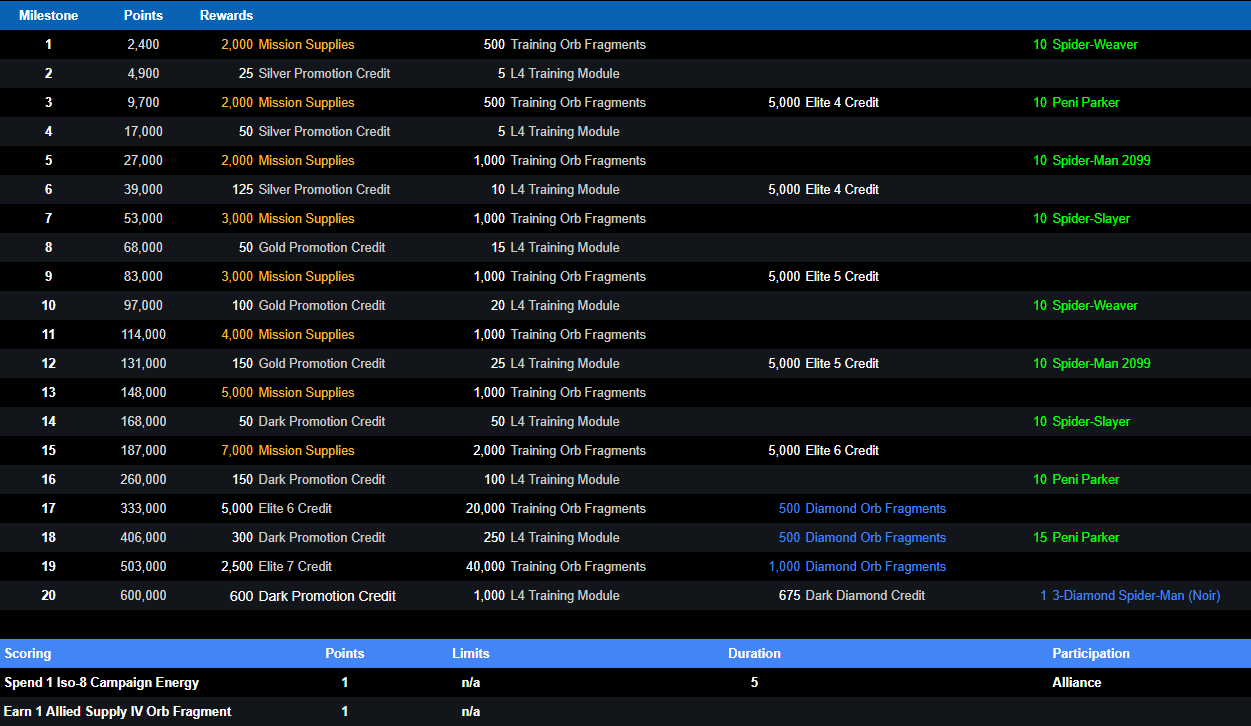Viewport: 1251px width, 726px height.
Task: Select the Earn 1 Allied Supply IV Orb Fragment row
Action: pos(118,712)
